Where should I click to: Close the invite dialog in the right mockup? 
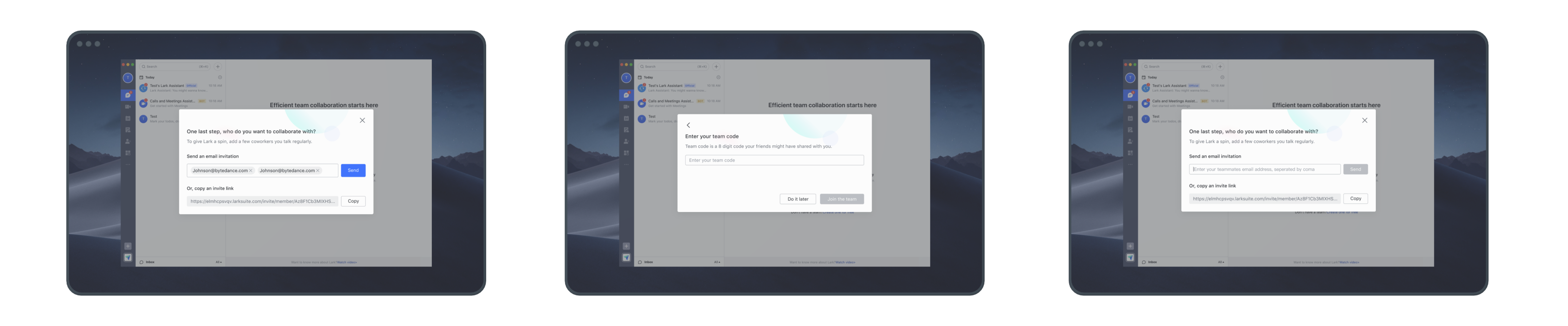1365,120
